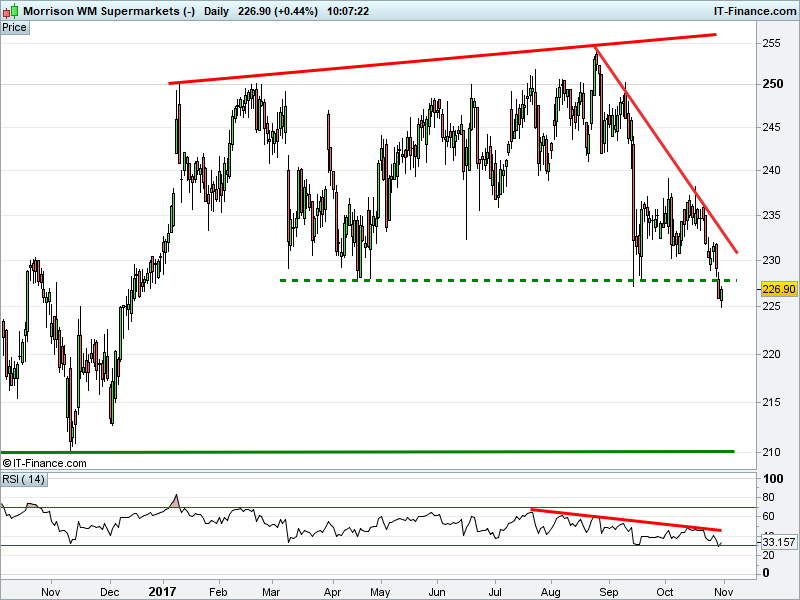The image size is (800, 600).
Task: Click the Dec label on time axis
Action: [110, 592]
